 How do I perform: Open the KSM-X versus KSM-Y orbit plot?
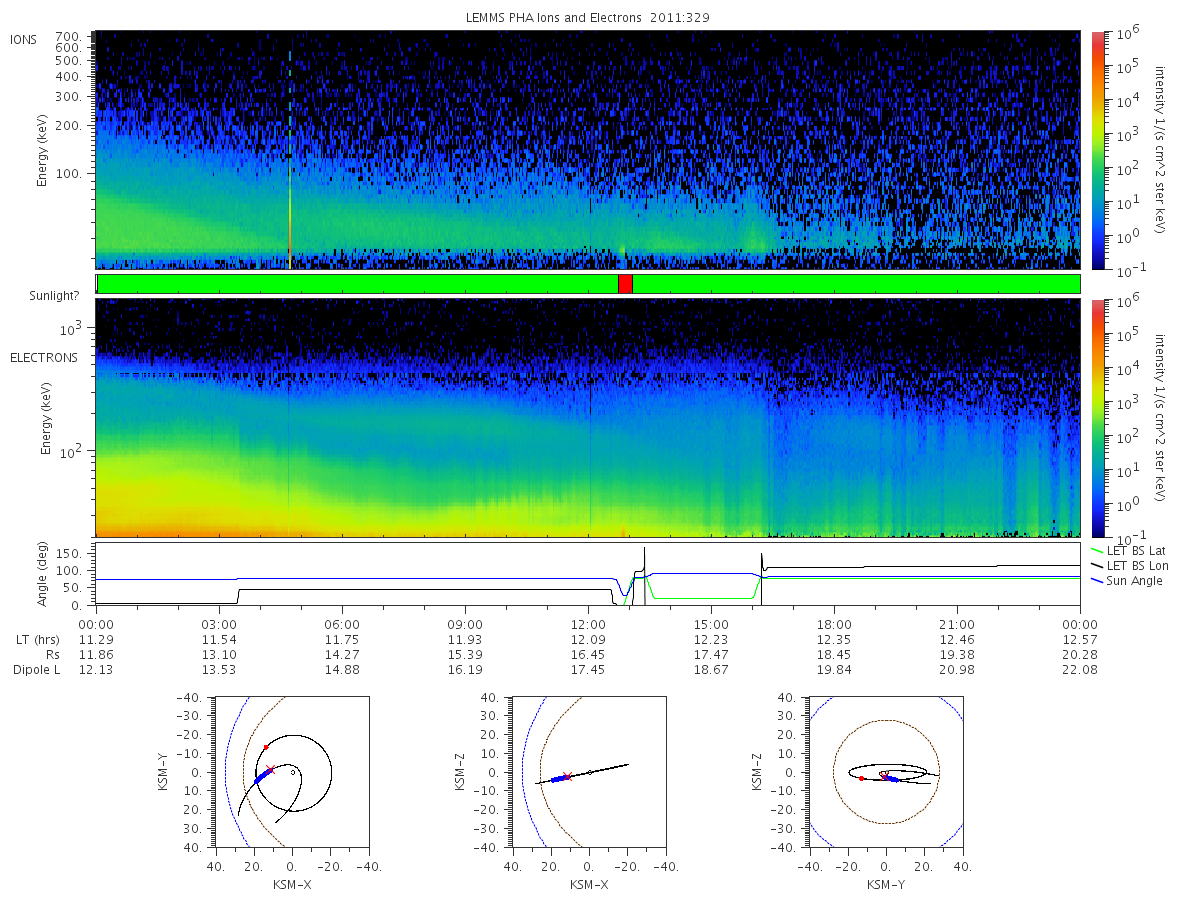291,772
